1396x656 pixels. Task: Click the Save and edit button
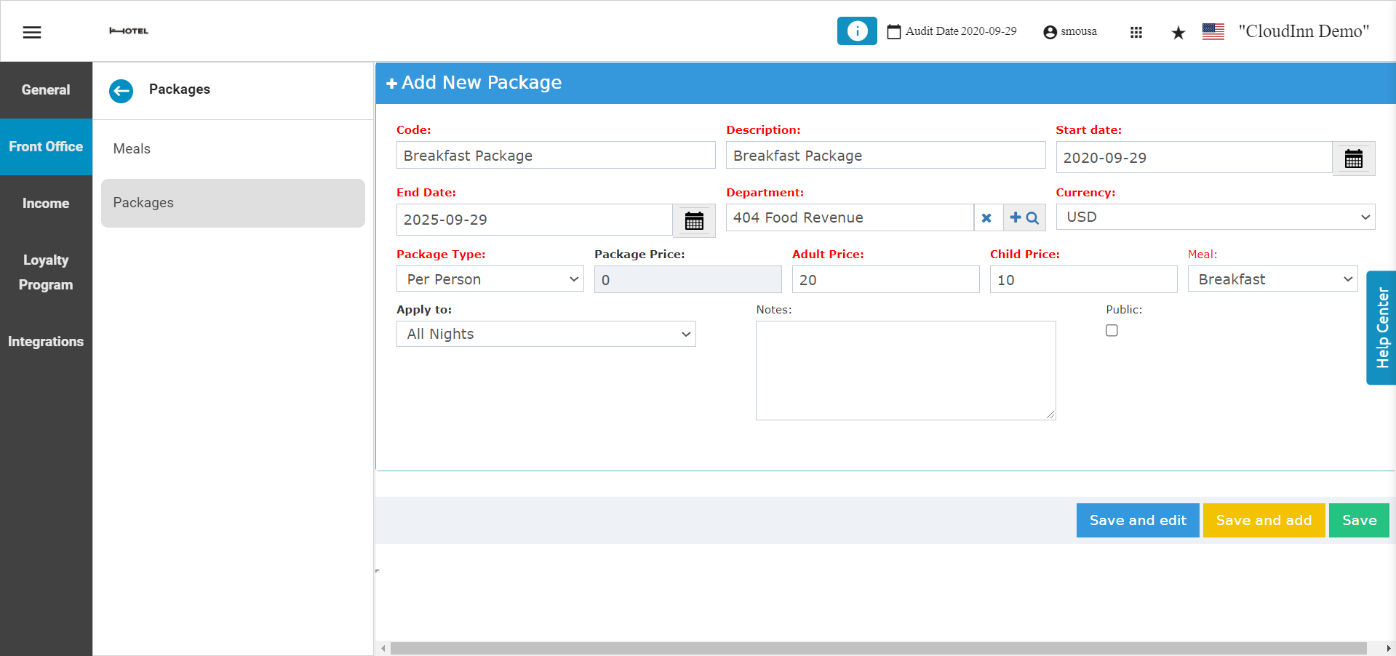click(x=1138, y=520)
